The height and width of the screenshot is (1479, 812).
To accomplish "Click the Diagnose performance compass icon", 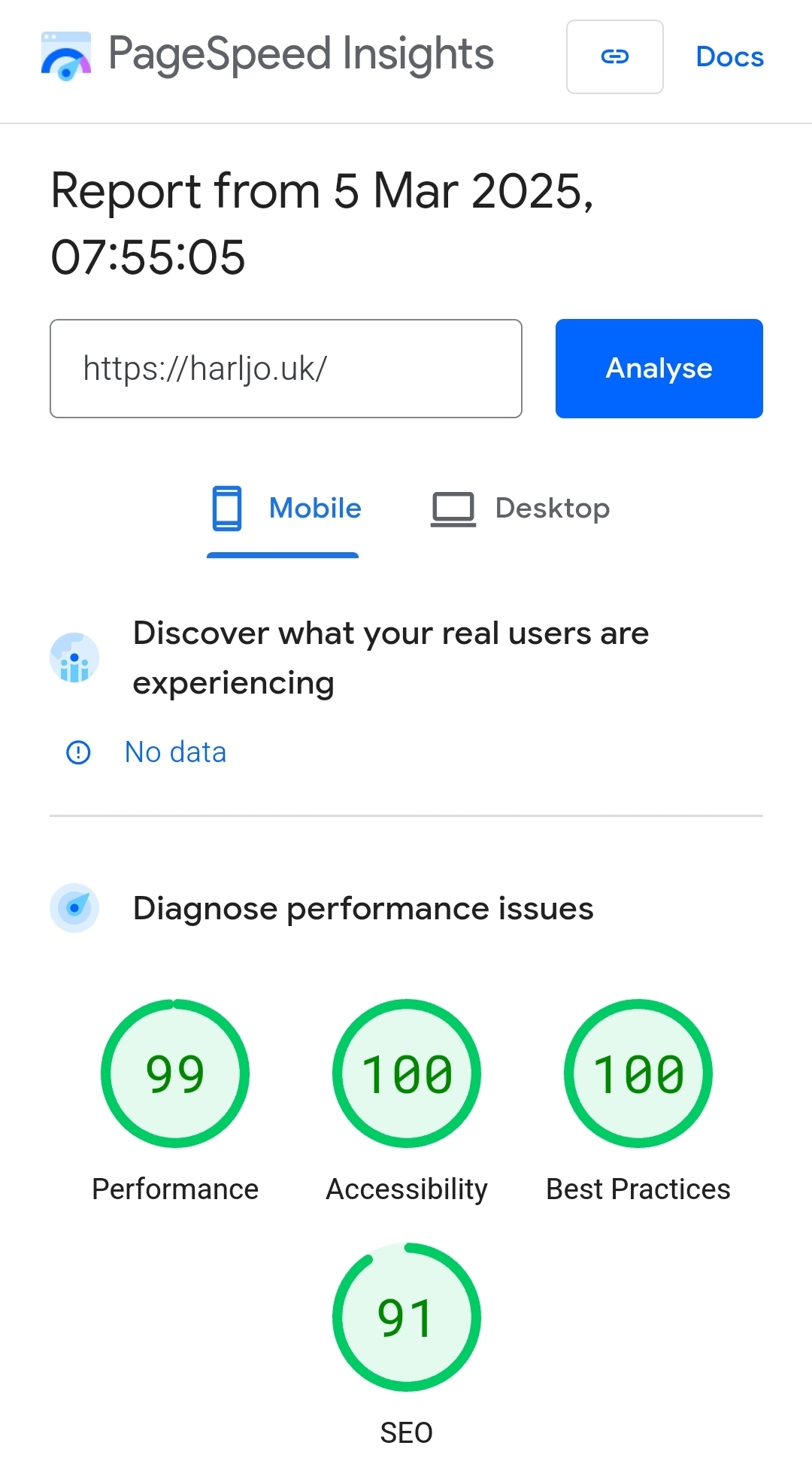I will (x=74, y=908).
